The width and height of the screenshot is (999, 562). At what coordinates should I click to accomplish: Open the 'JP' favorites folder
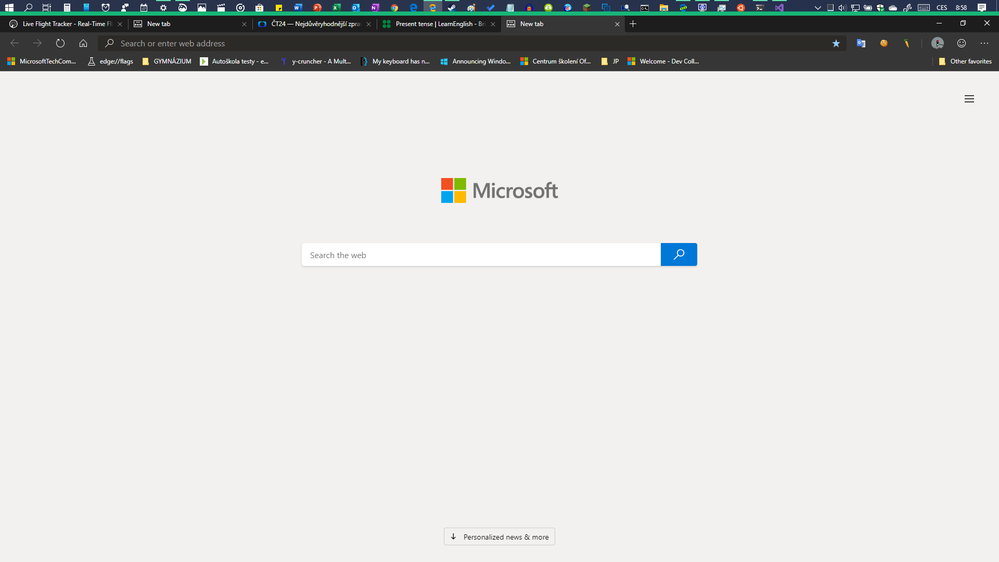[x=610, y=61]
